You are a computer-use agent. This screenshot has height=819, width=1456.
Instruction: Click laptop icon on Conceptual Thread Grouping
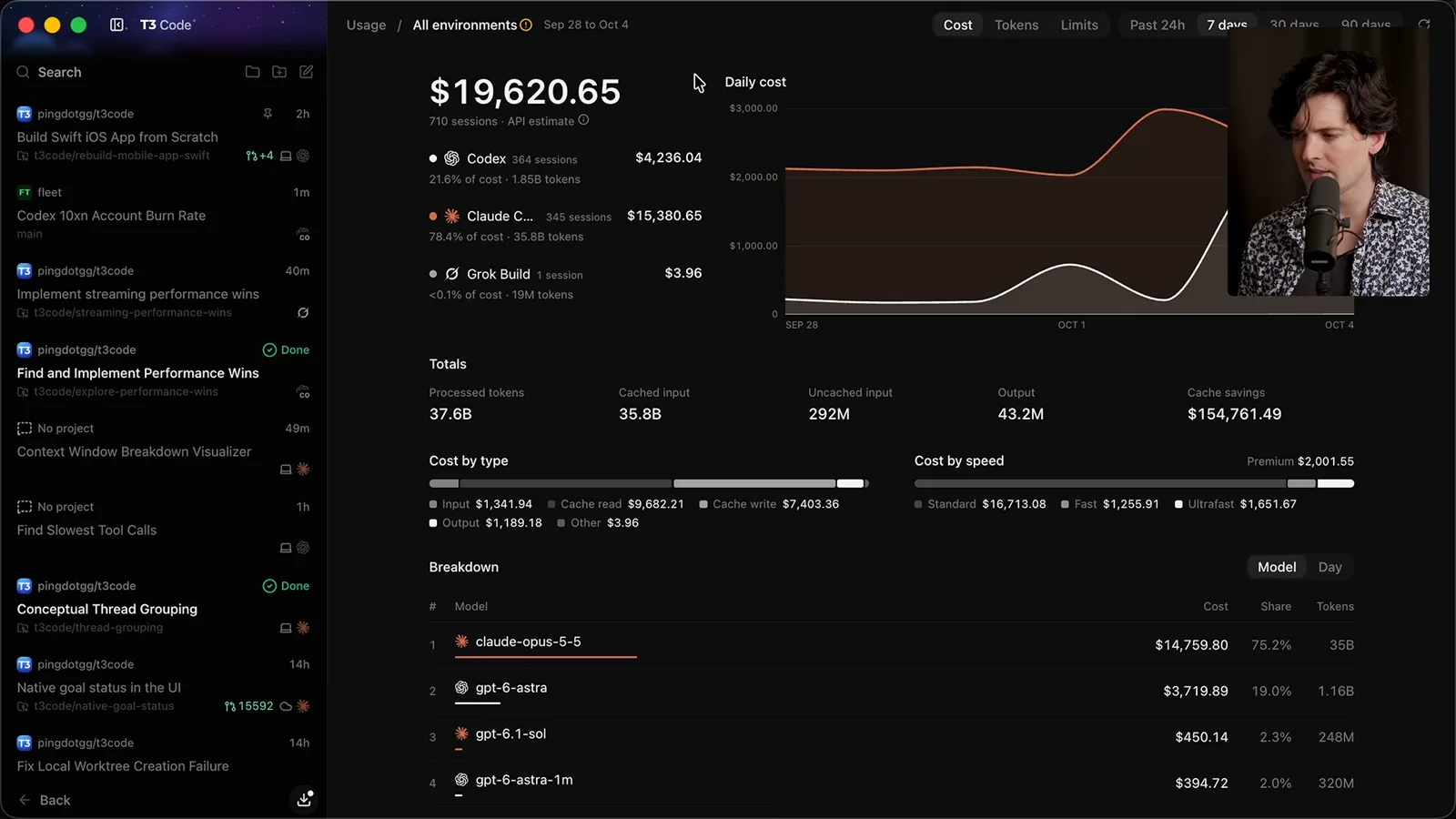tap(286, 628)
